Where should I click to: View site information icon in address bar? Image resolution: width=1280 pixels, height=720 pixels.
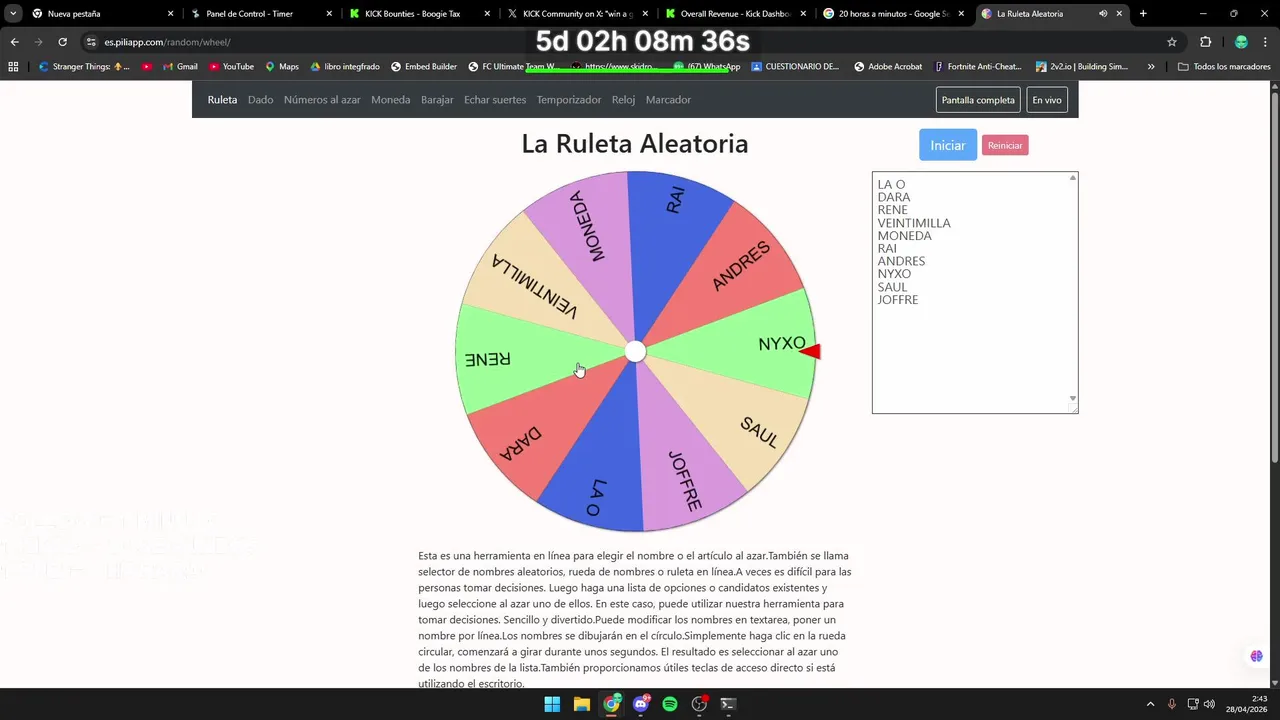91,42
